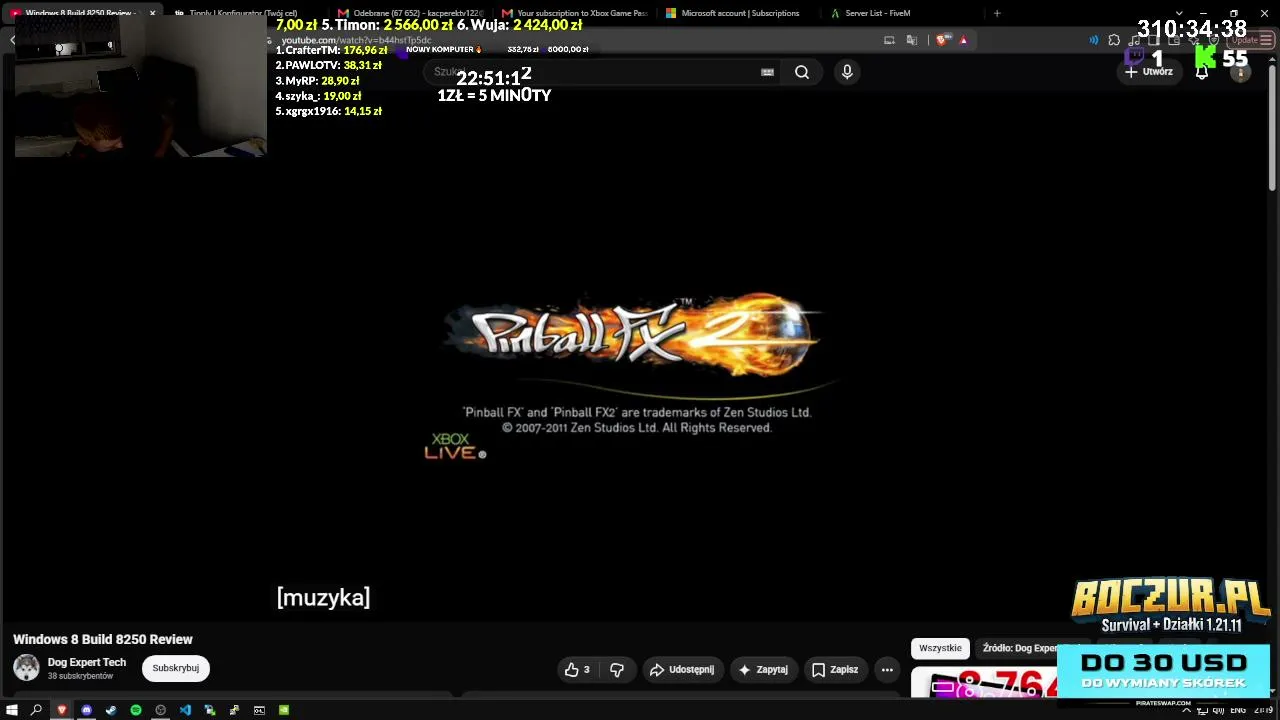The height and width of the screenshot is (720, 1280).
Task: Subscribe to Dog Expert Tech channel
Action: tap(176, 668)
